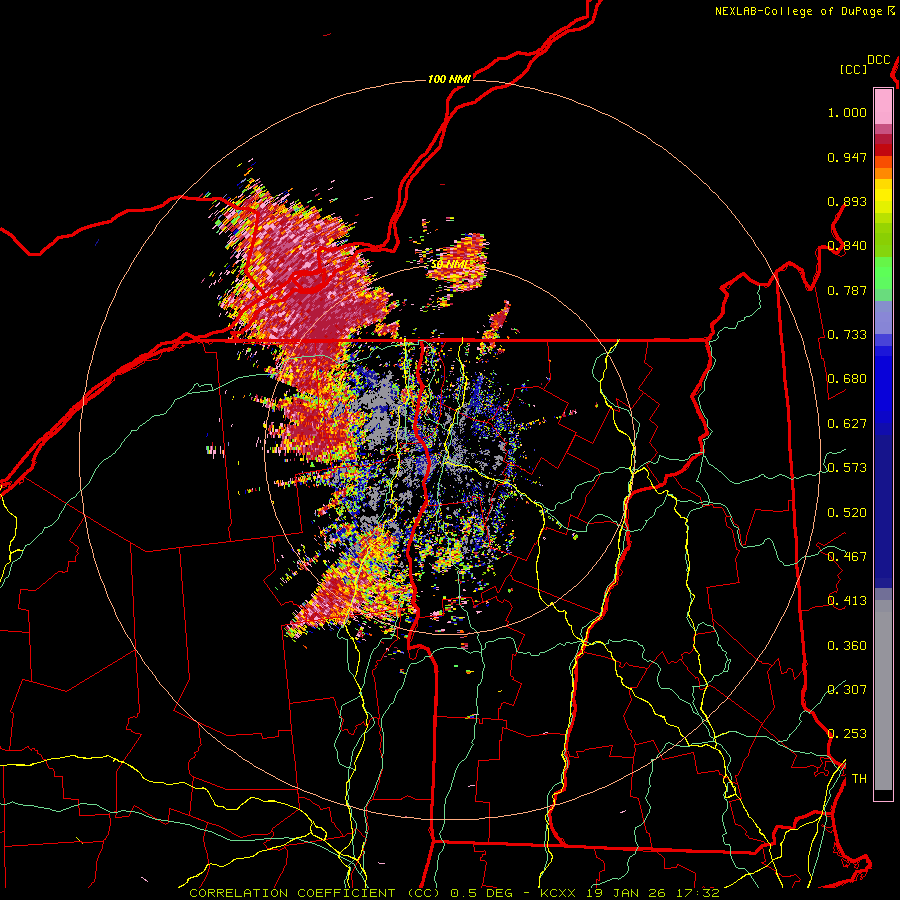Select the 0.307 scale value
This screenshot has width=900, height=900.
[847, 690]
